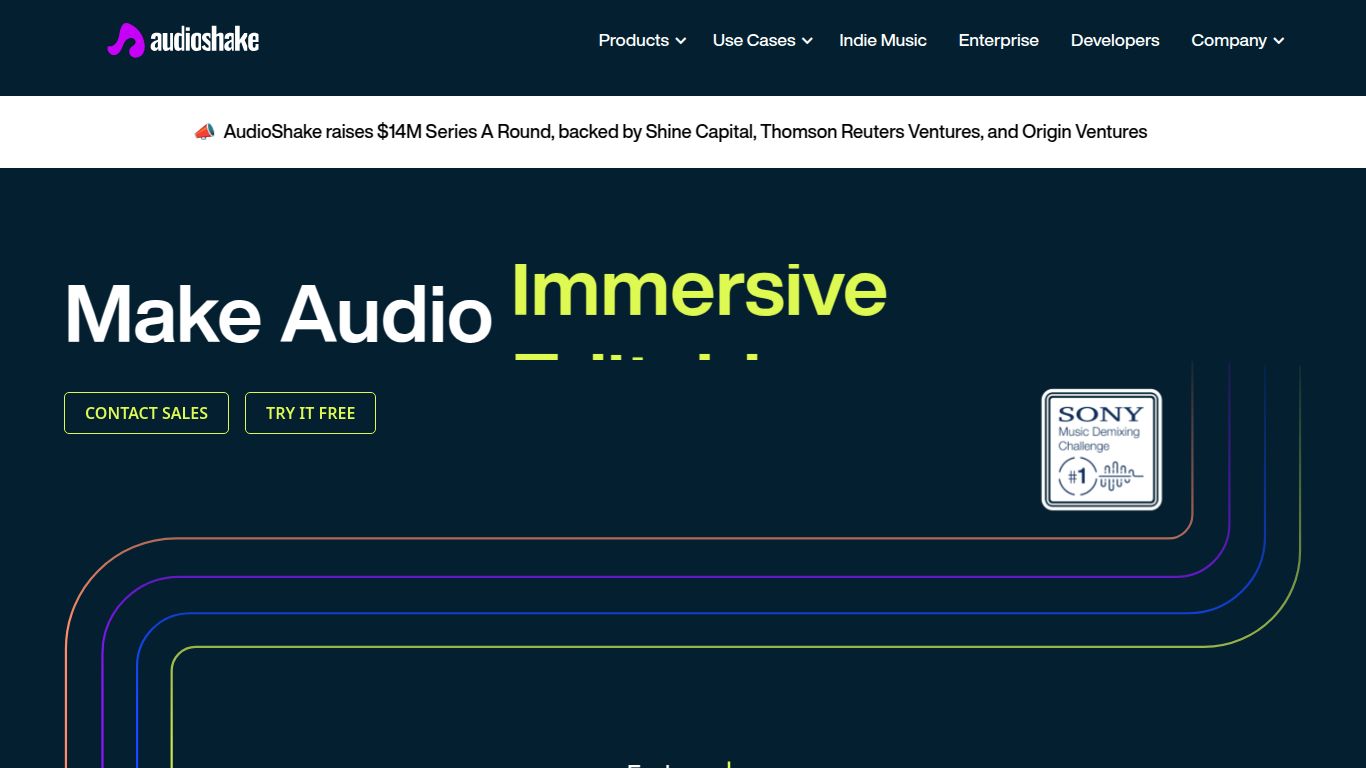Navigate to the Developers section
Image resolution: width=1366 pixels, height=768 pixels.
coord(1114,41)
